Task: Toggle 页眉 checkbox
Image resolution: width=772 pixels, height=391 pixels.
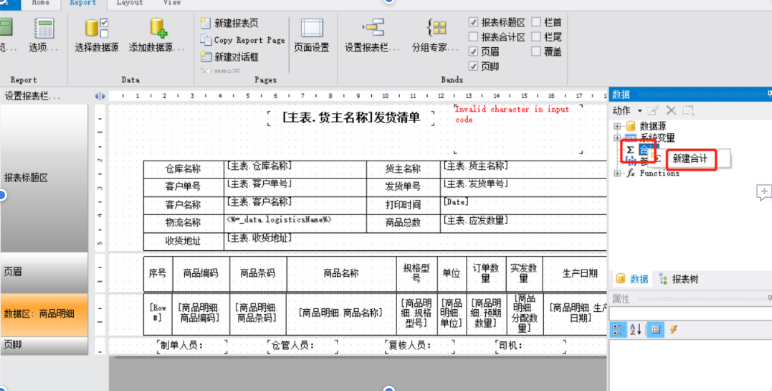Action: coord(473,51)
